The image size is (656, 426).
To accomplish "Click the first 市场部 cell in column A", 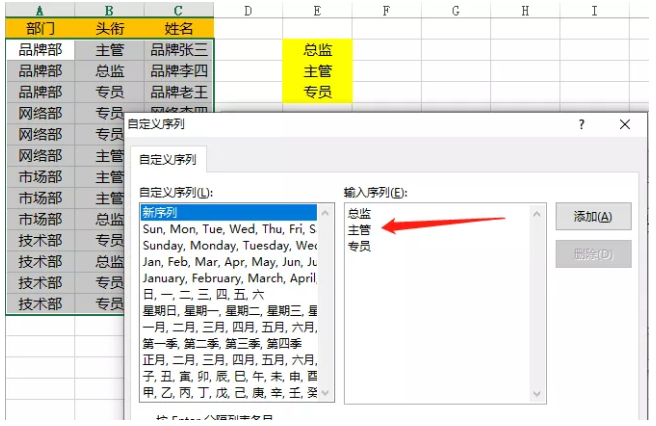I will tap(40, 177).
